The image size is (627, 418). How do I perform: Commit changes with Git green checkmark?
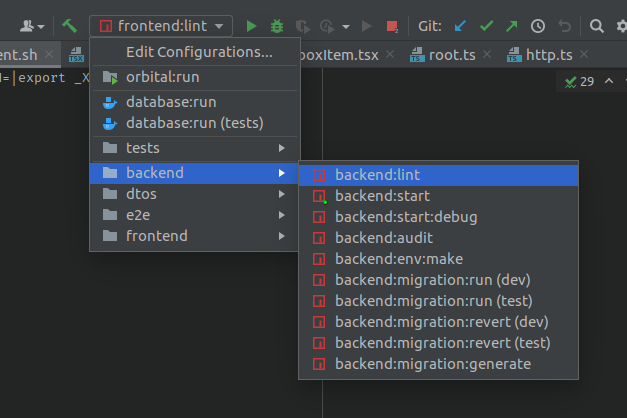pyautogui.click(x=486, y=25)
